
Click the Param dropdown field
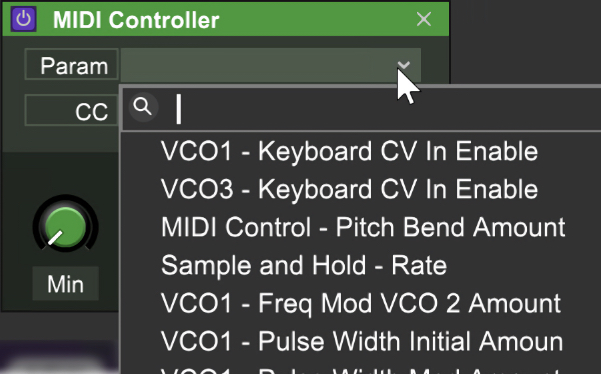tap(271, 65)
